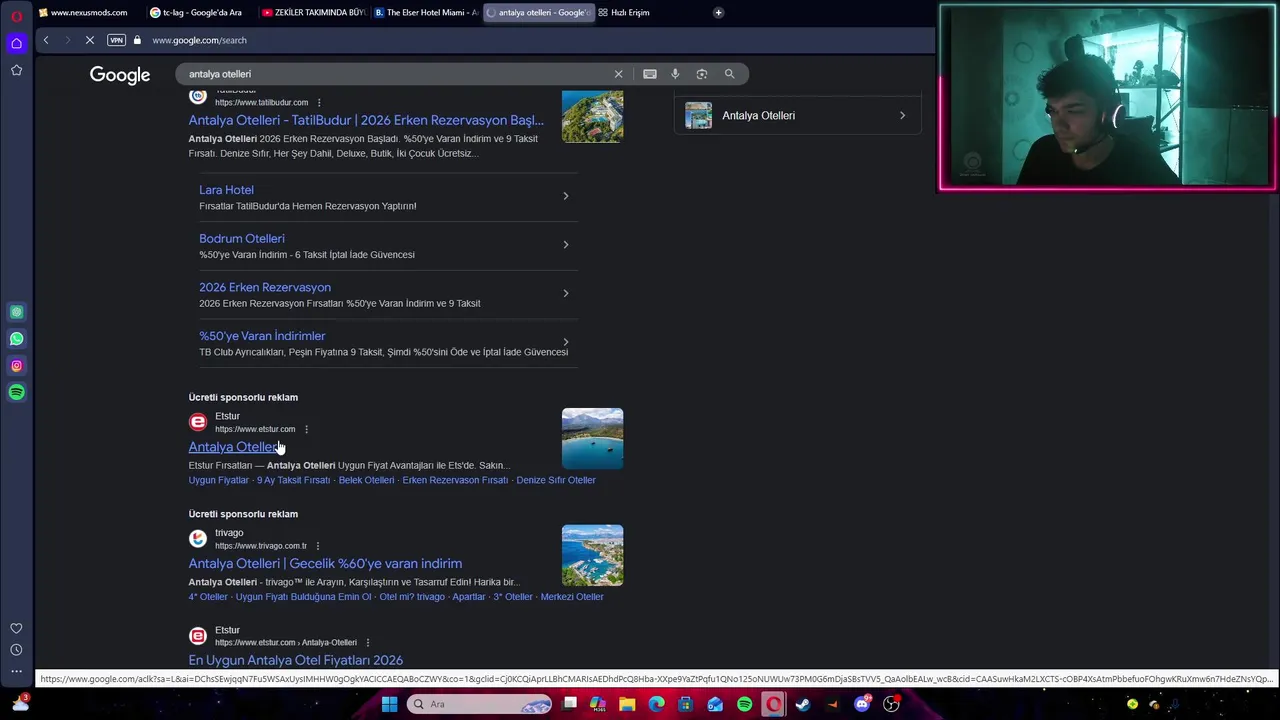Open Discord from the taskbar
The height and width of the screenshot is (720, 1280).
(x=862, y=704)
